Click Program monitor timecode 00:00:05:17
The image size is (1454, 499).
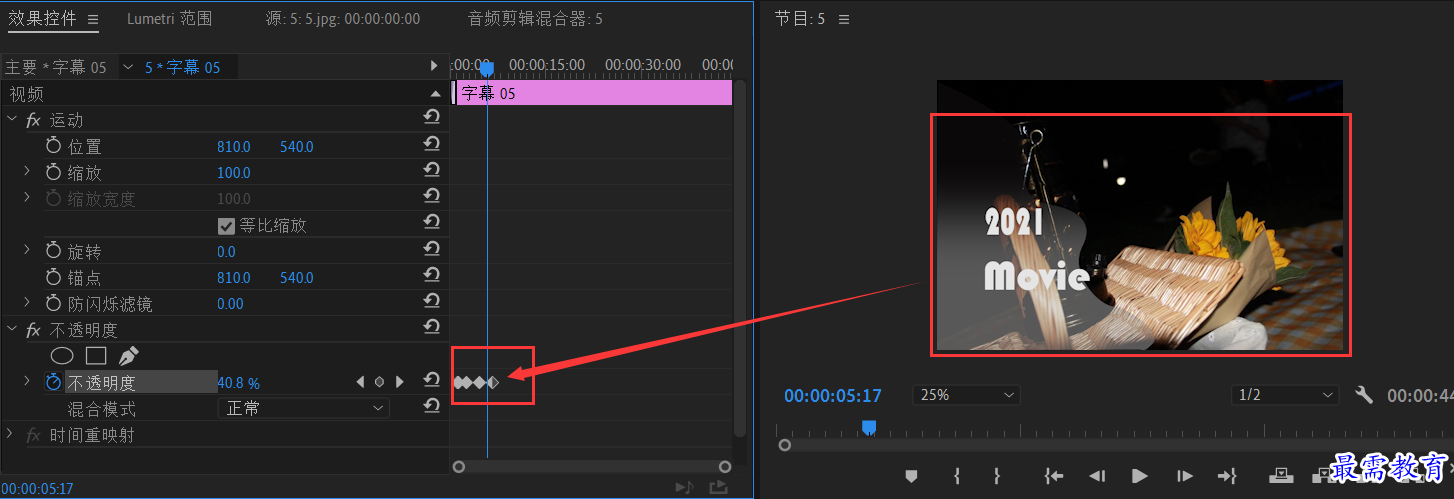[832, 395]
